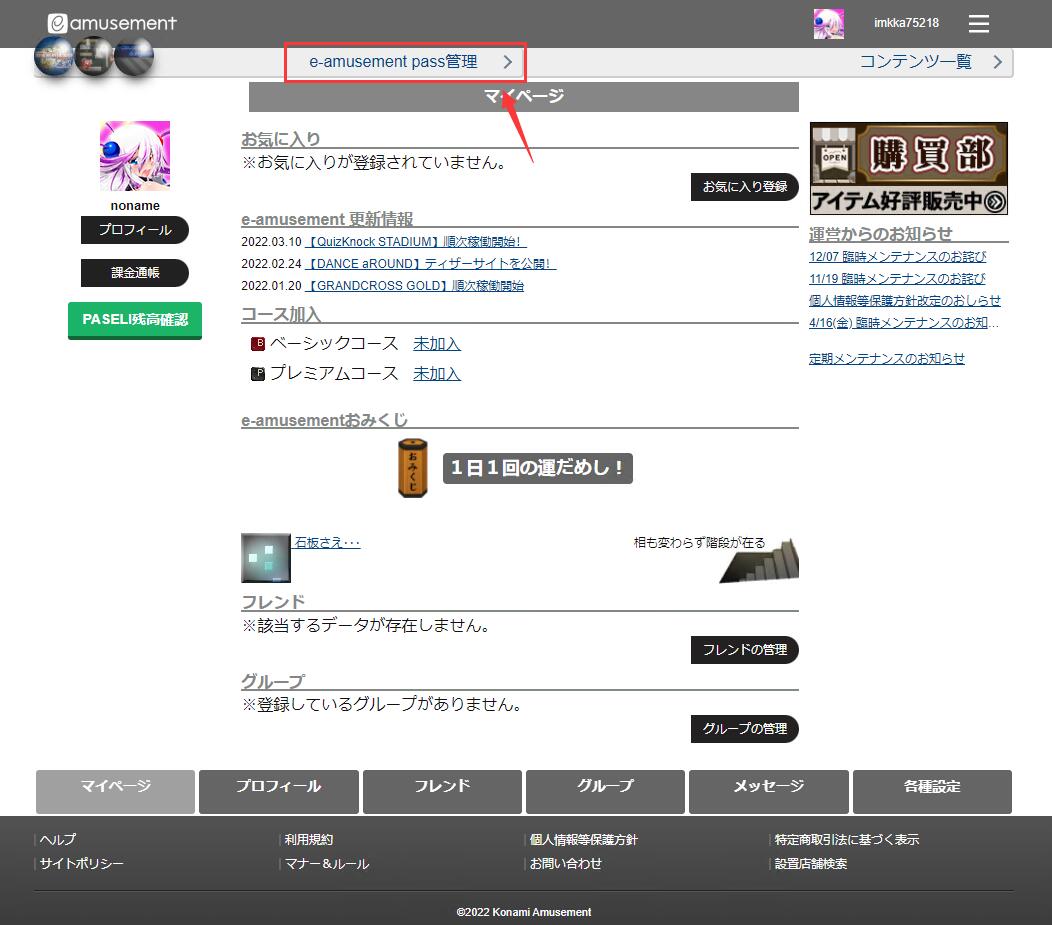Image resolution: width=1052 pixels, height=925 pixels.
Task: Click the stone tablet game thumbnail
Action: (265, 558)
